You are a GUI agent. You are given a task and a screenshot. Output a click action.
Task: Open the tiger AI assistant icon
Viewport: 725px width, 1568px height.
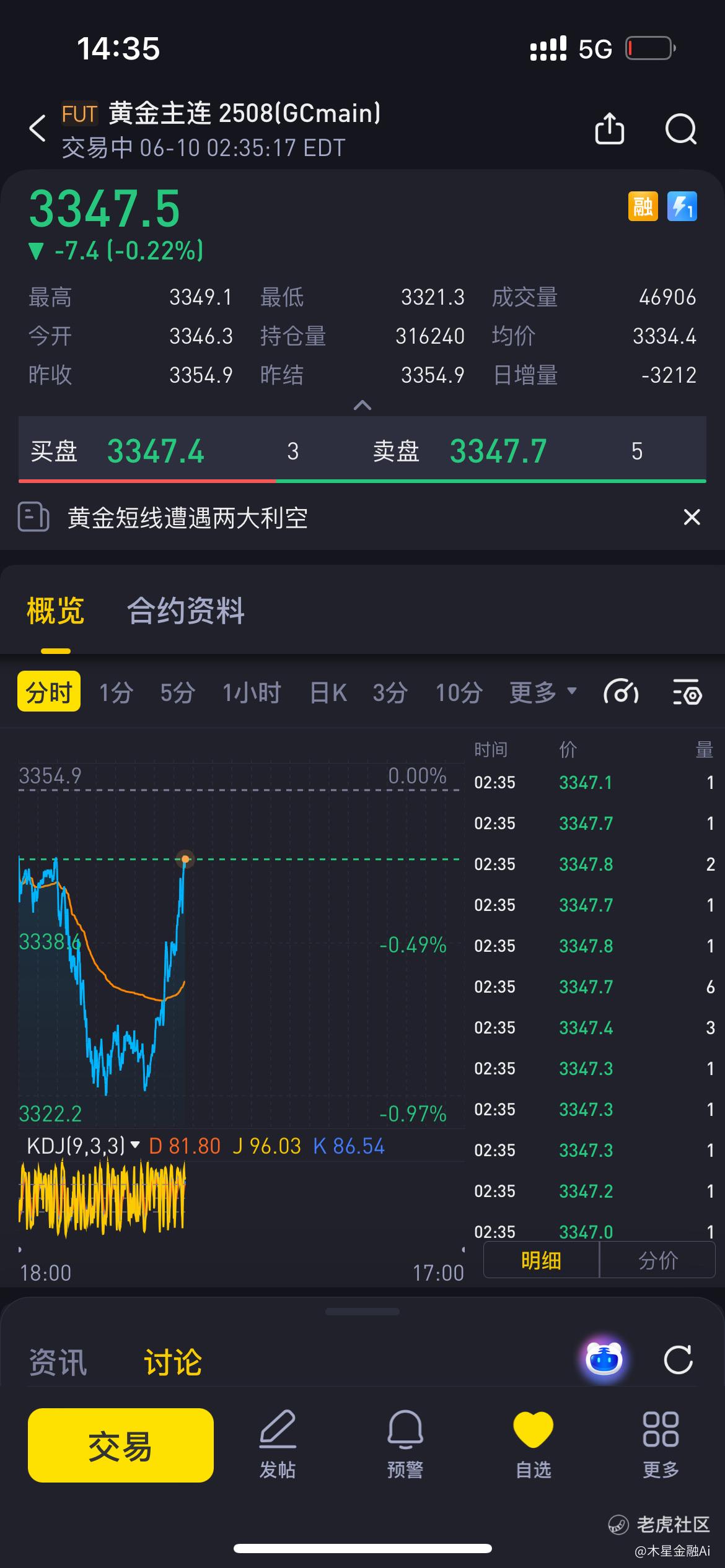click(x=604, y=1359)
